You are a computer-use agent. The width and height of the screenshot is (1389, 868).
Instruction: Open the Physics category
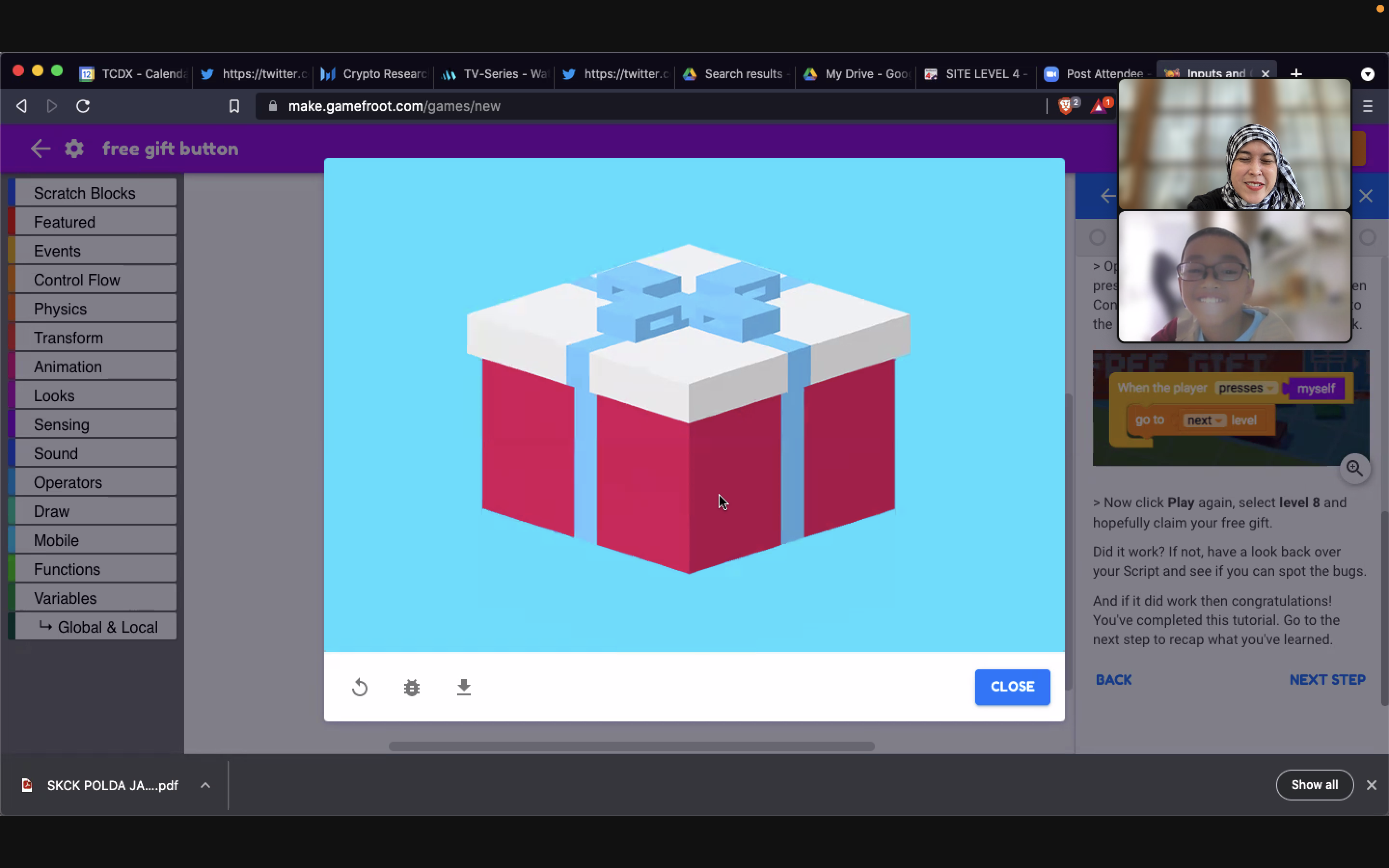(93, 309)
